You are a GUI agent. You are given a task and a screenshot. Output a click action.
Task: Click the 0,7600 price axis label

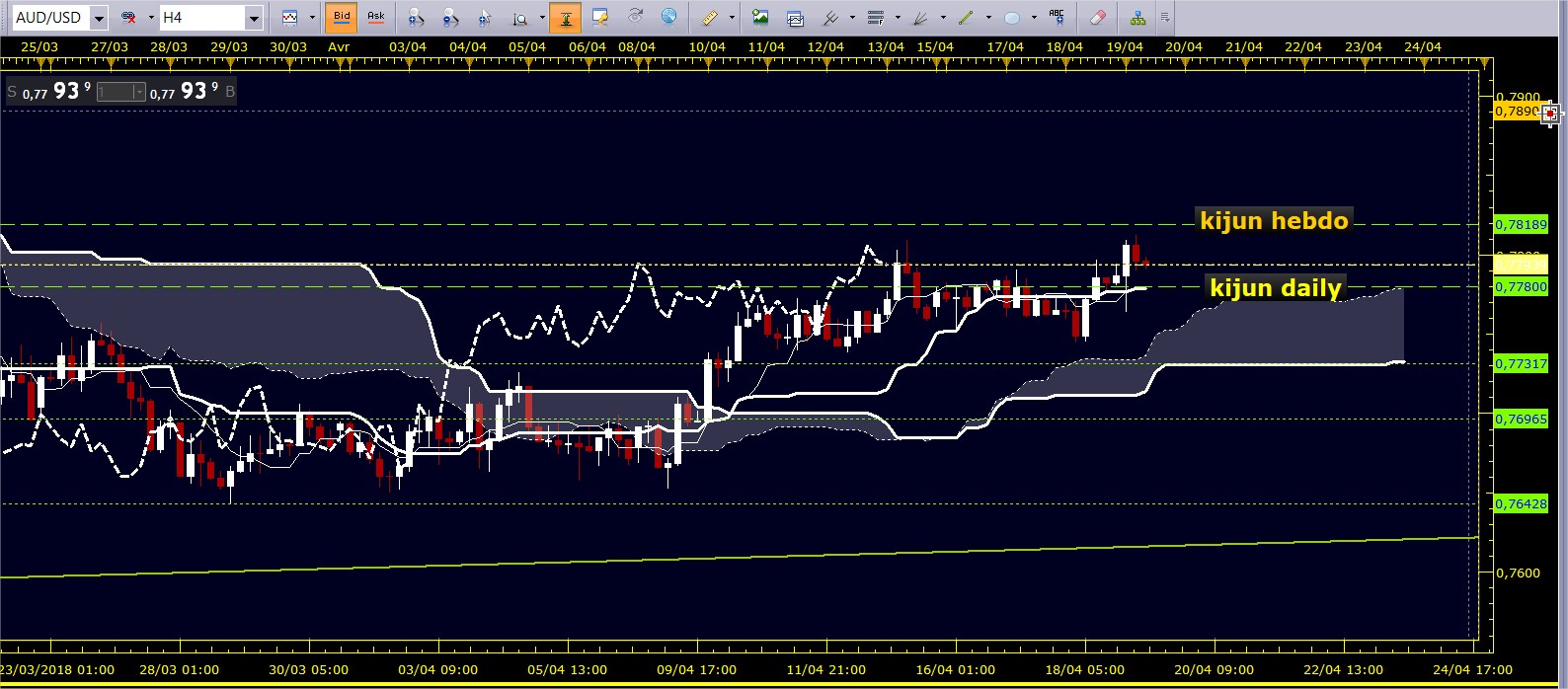pyautogui.click(x=1518, y=573)
